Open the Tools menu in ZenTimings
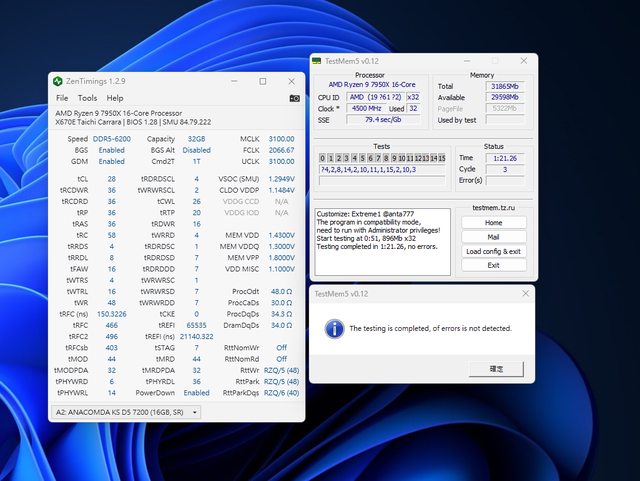The height and width of the screenshot is (481, 640). click(x=88, y=98)
